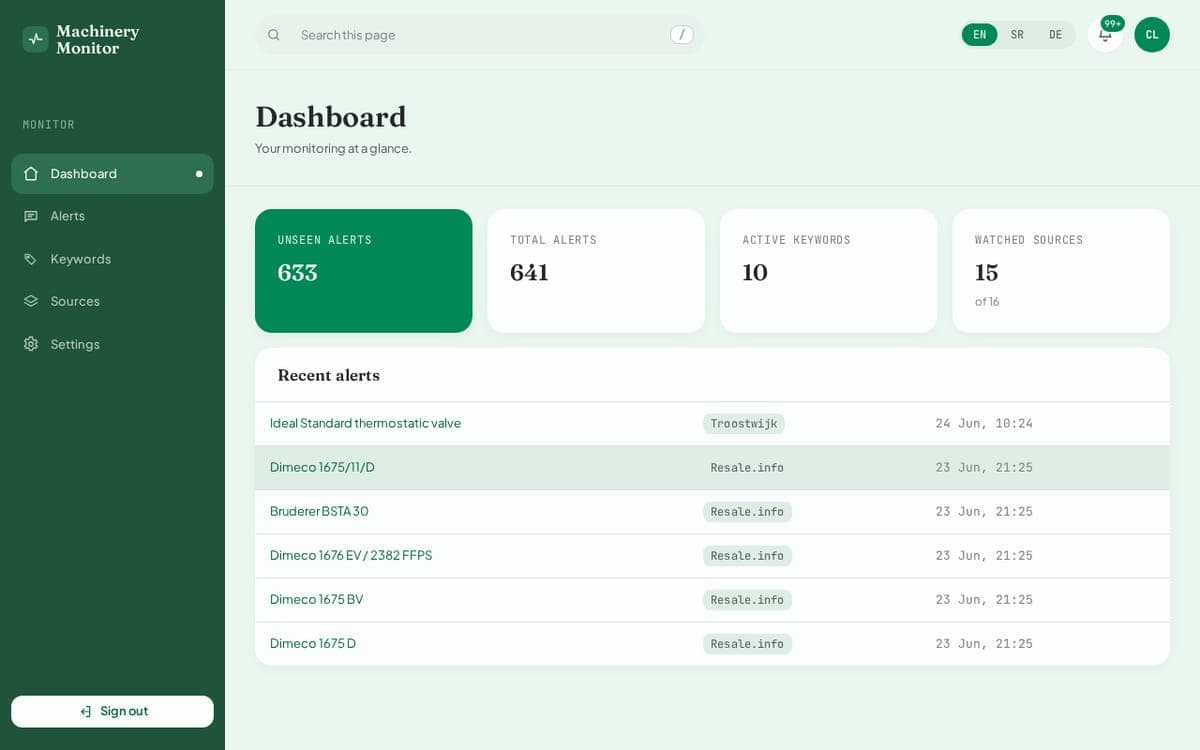The image size is (1200, 750).
Task: Open the Active Keywords 10 card
Action: 829,271
